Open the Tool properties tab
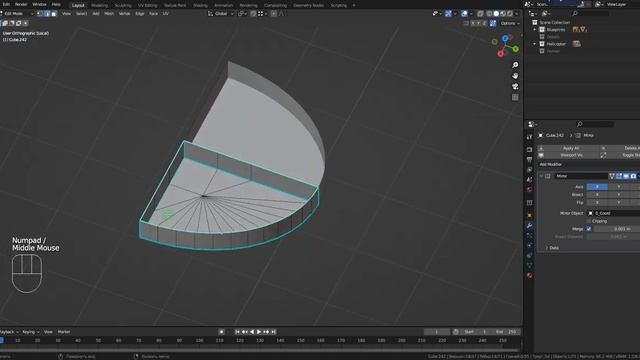 pyautogui.click(x=529, y=137)
